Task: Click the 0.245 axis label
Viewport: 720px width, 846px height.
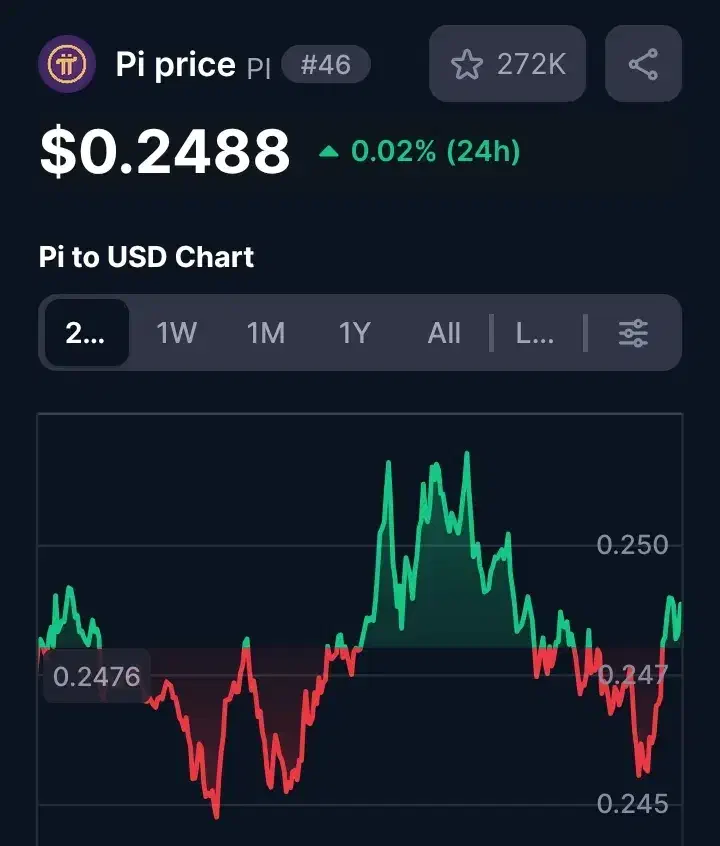Action: tap(632, 804)
